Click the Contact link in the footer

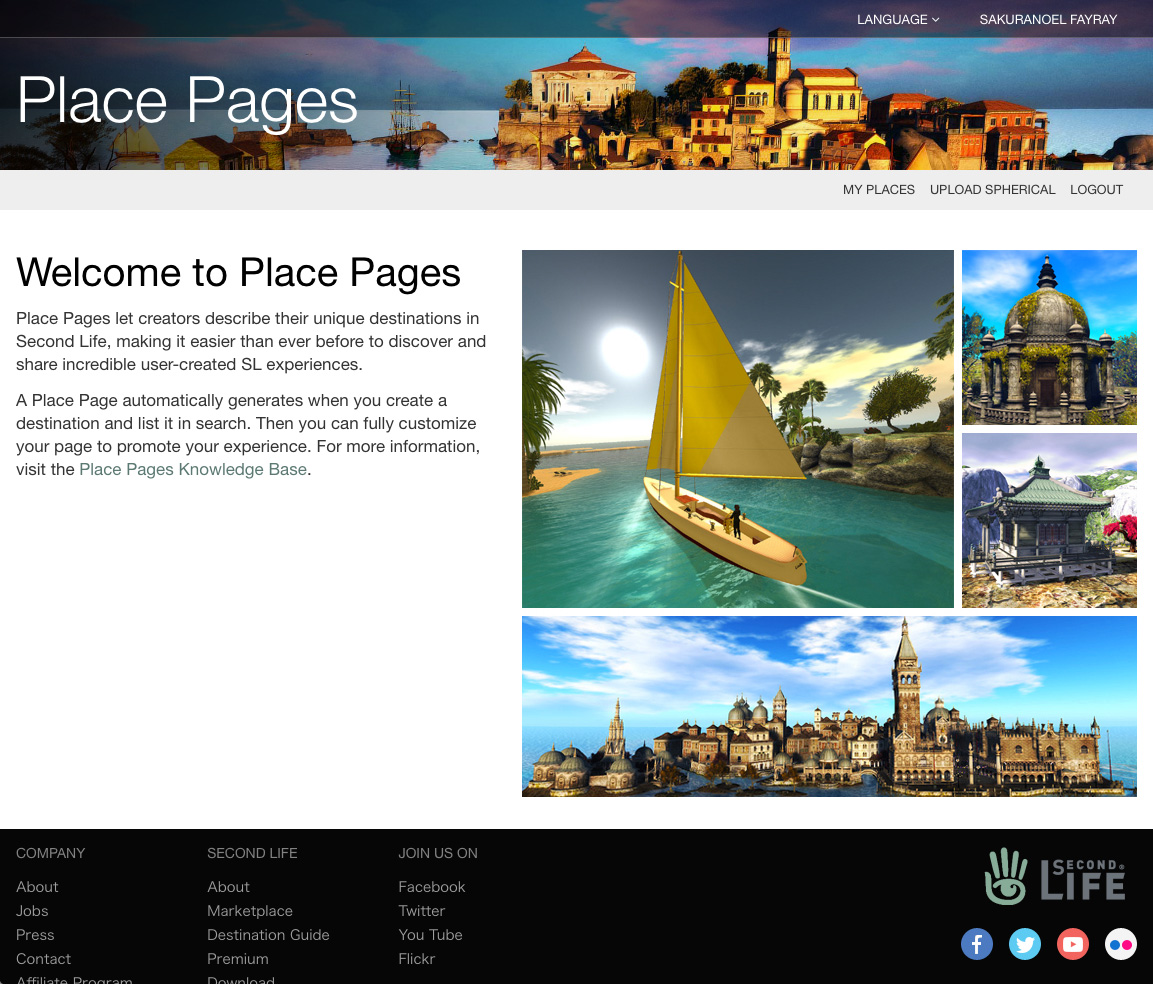(43, 959)
